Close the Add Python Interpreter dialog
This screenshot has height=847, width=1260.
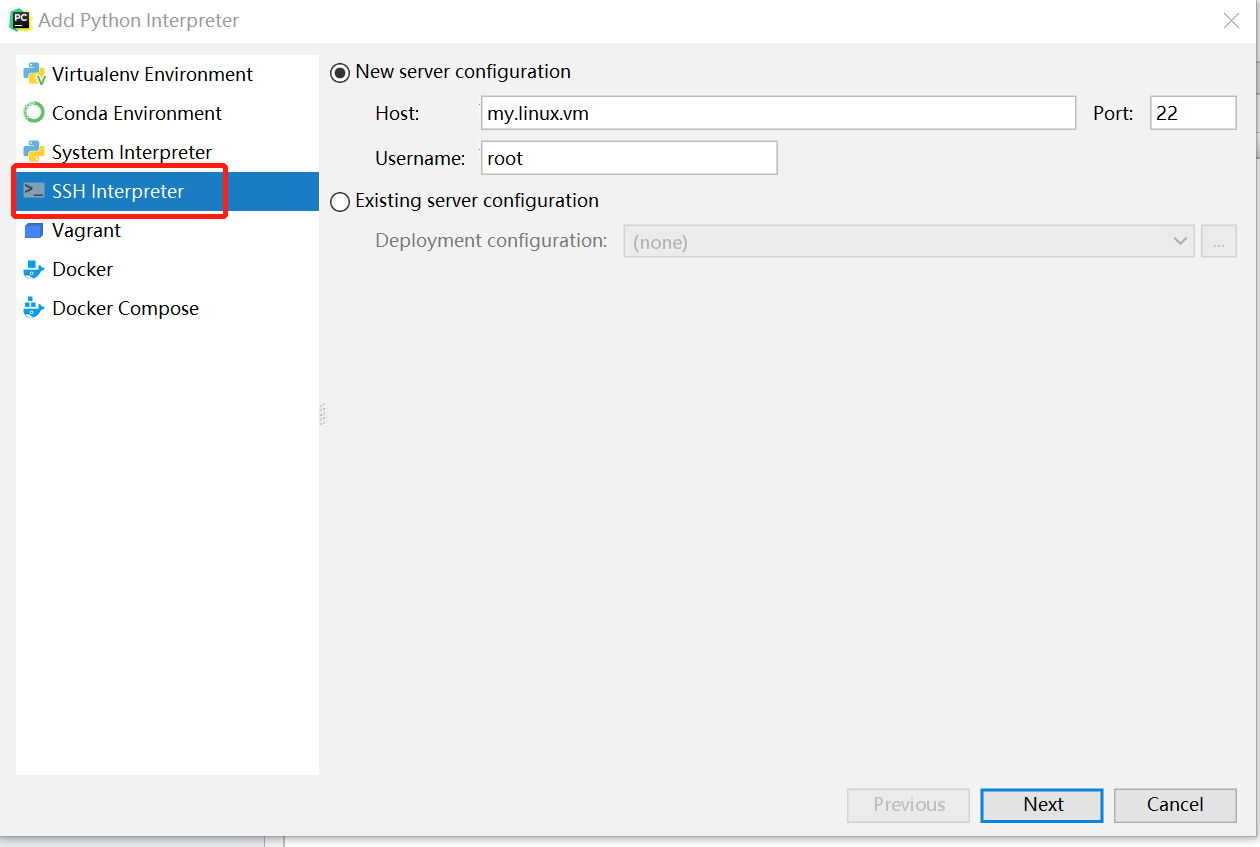click(x=1232, y=20)
